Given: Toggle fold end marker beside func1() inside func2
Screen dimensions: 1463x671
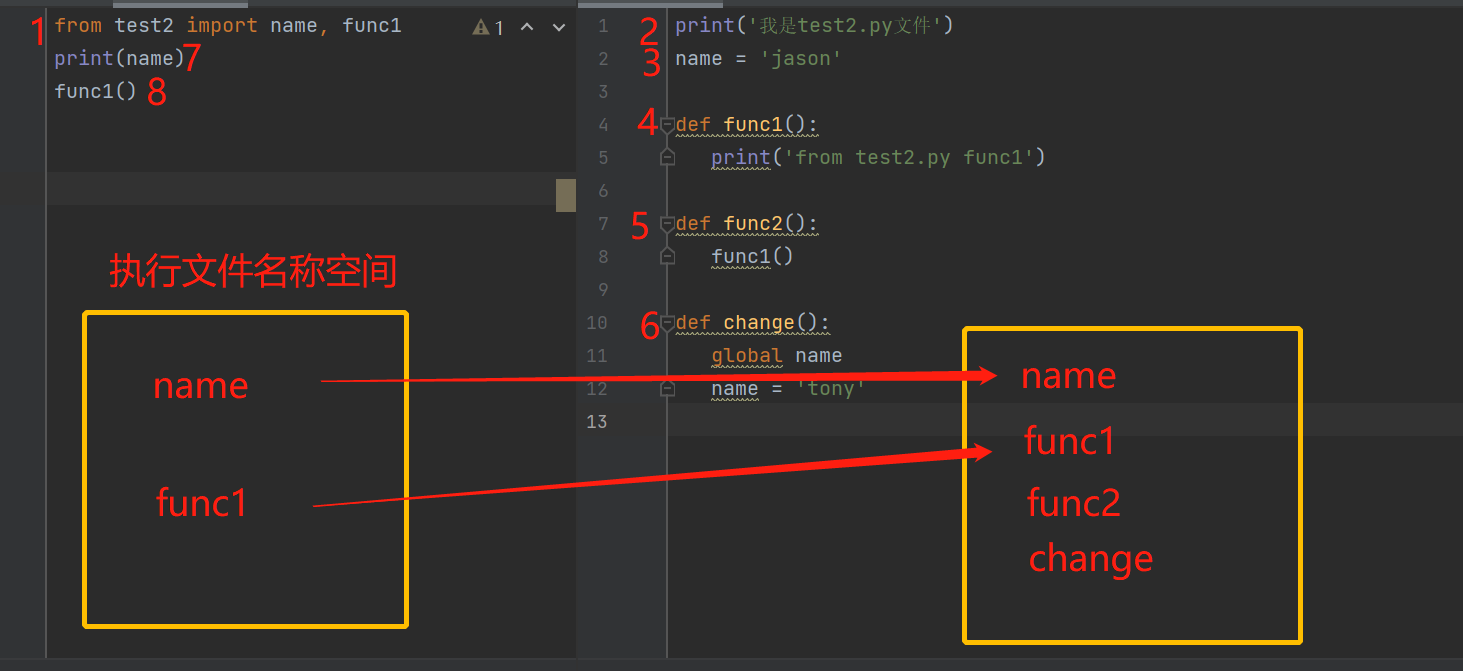Looking at the screenshot, I should (x=668, y=256).
